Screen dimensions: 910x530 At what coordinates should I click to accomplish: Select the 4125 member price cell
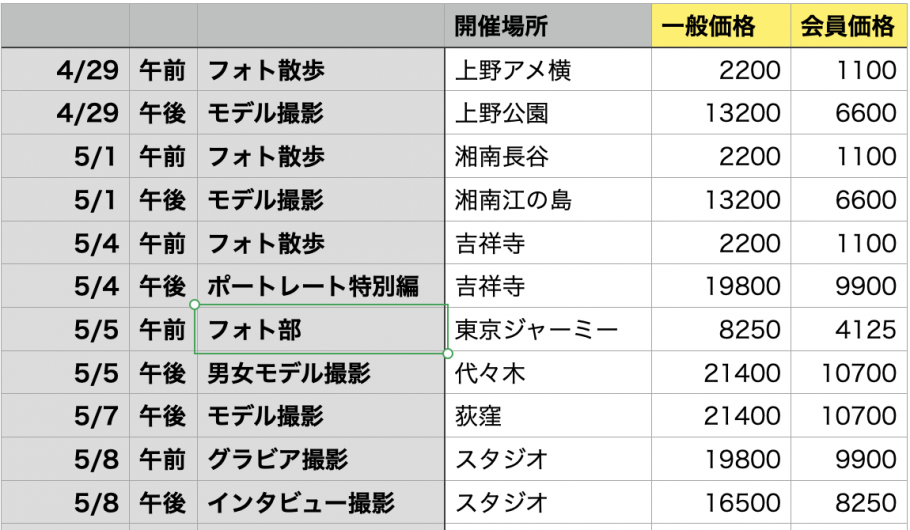(850, 330)
